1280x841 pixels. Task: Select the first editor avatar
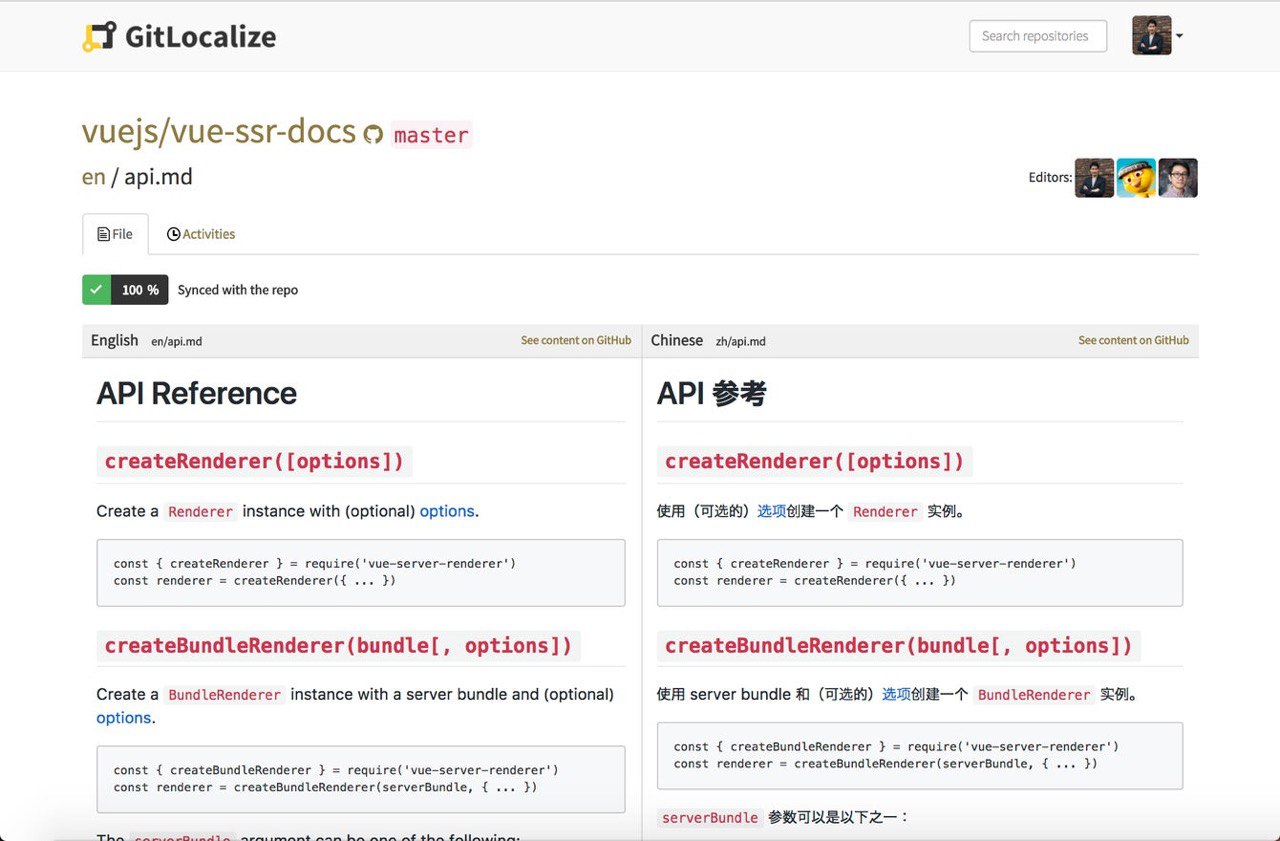click(1094, 178)
